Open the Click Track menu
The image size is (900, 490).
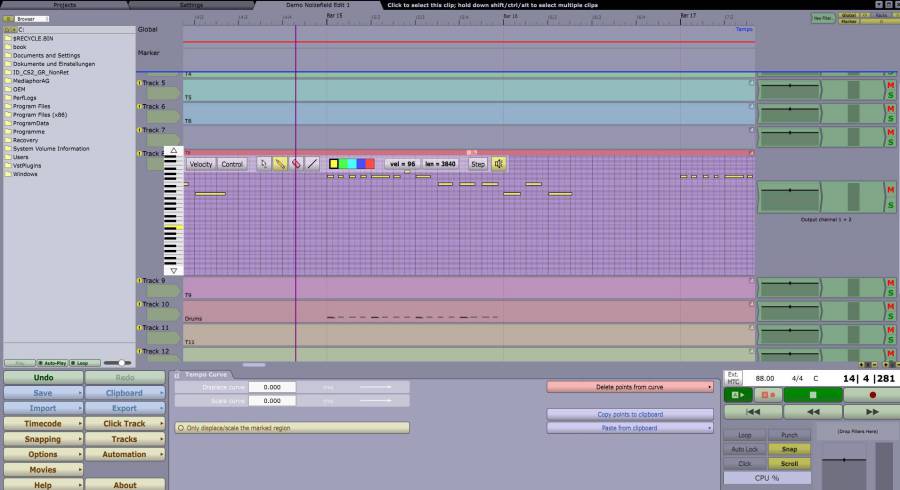pos(125,424)
